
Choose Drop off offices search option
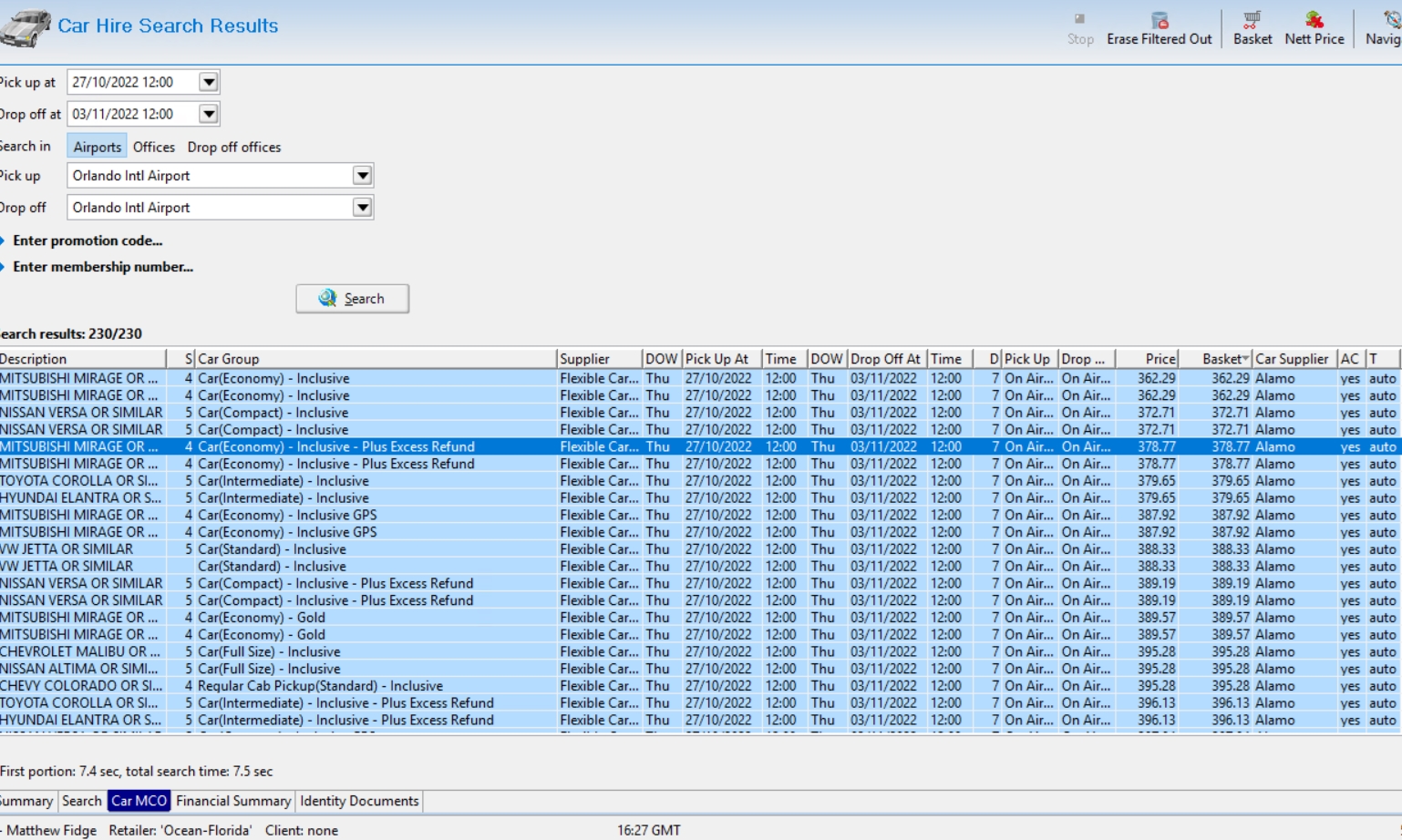(234, 147)
